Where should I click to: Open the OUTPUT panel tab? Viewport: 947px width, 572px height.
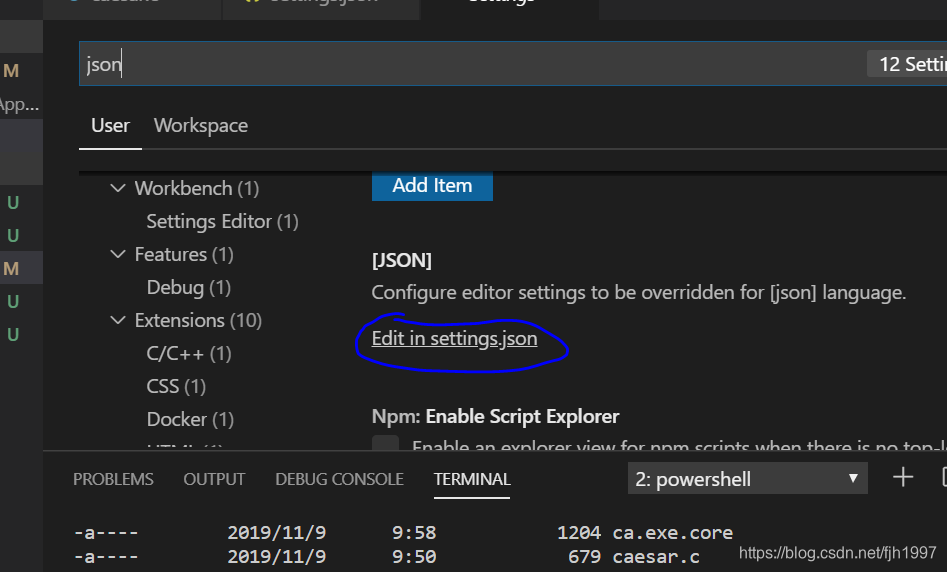214,479
